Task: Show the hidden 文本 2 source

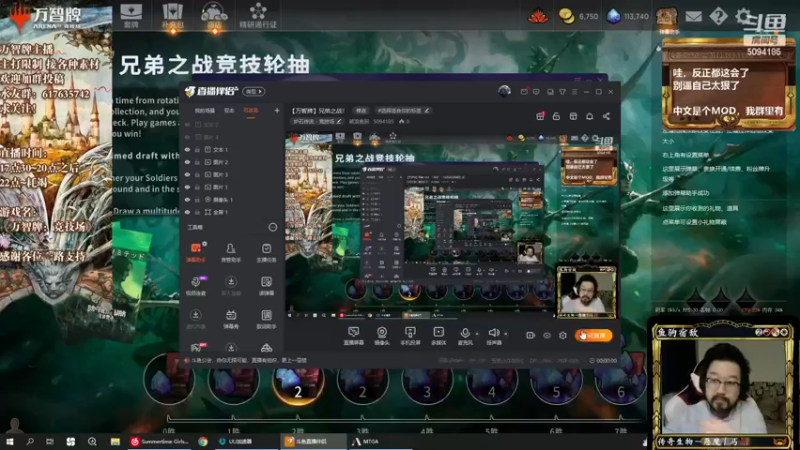Action: pyautogui.click(x=187, y=124)
